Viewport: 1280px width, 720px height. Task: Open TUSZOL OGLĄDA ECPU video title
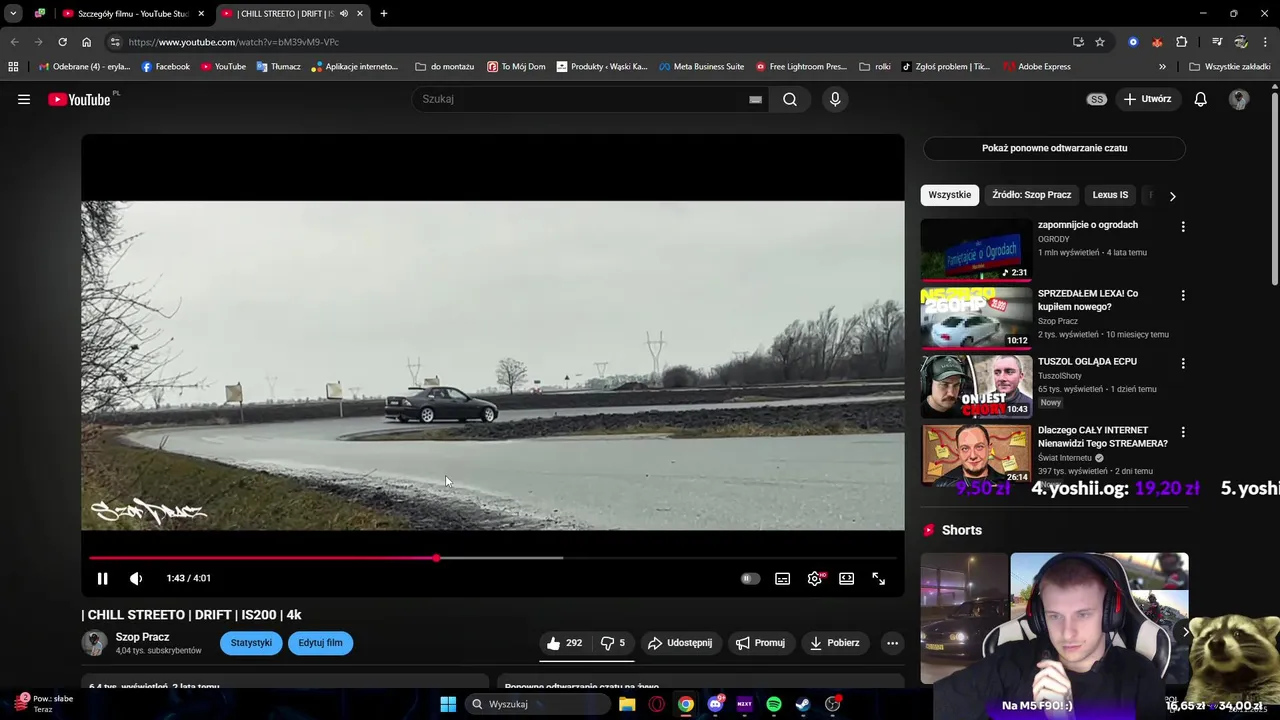click(1087, 362)
